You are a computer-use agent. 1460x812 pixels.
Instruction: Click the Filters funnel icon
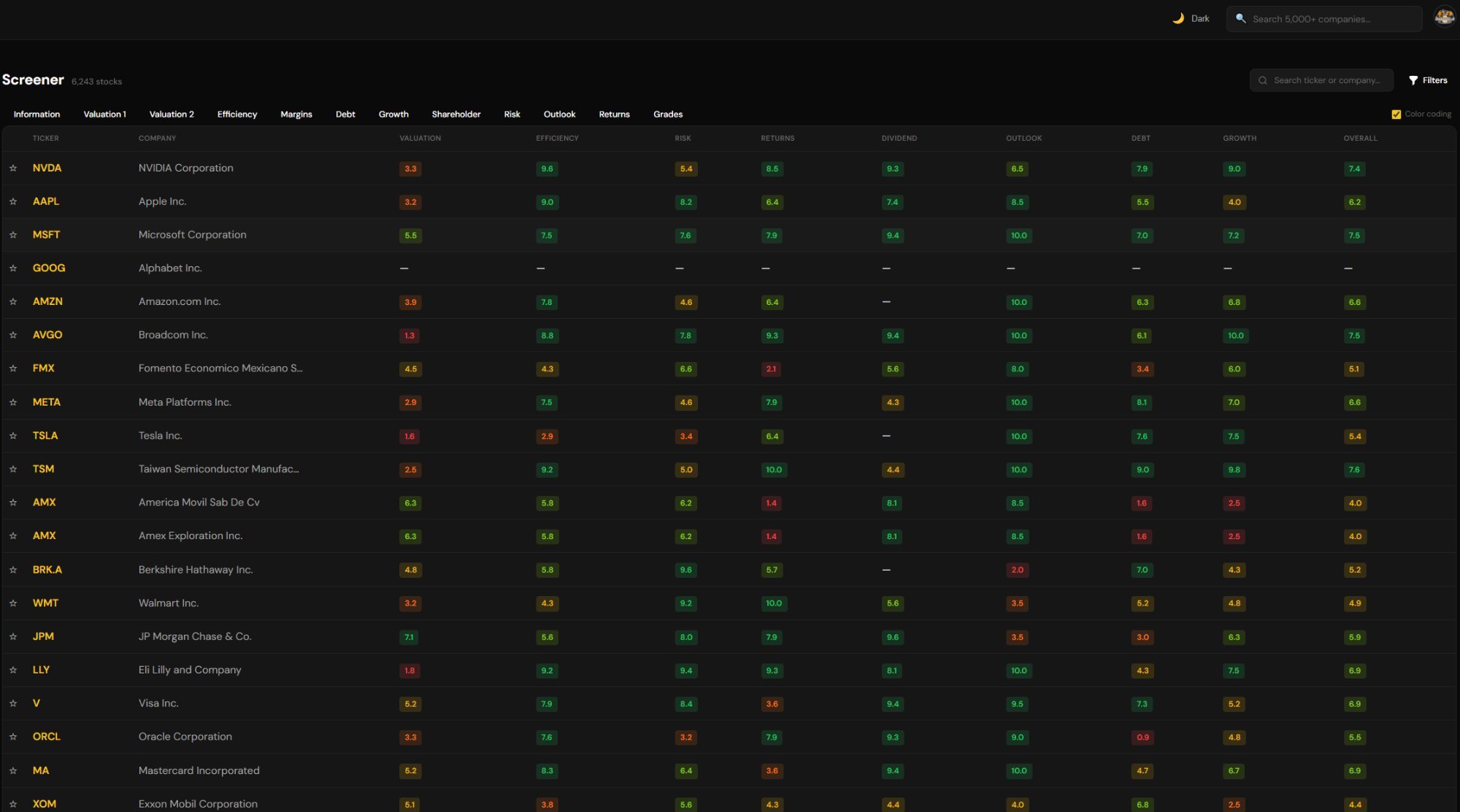click(x=1413, y=80)
